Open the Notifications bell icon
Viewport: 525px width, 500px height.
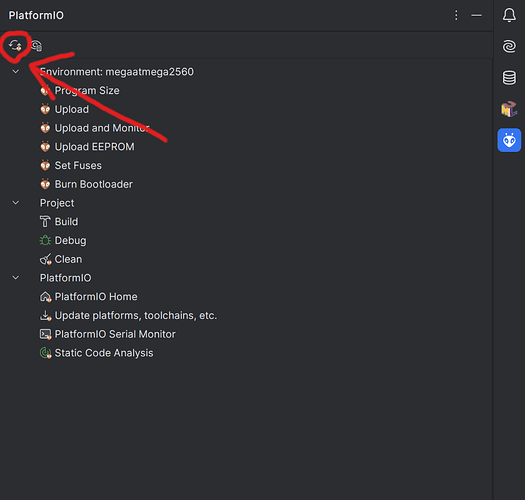point(509,15)
